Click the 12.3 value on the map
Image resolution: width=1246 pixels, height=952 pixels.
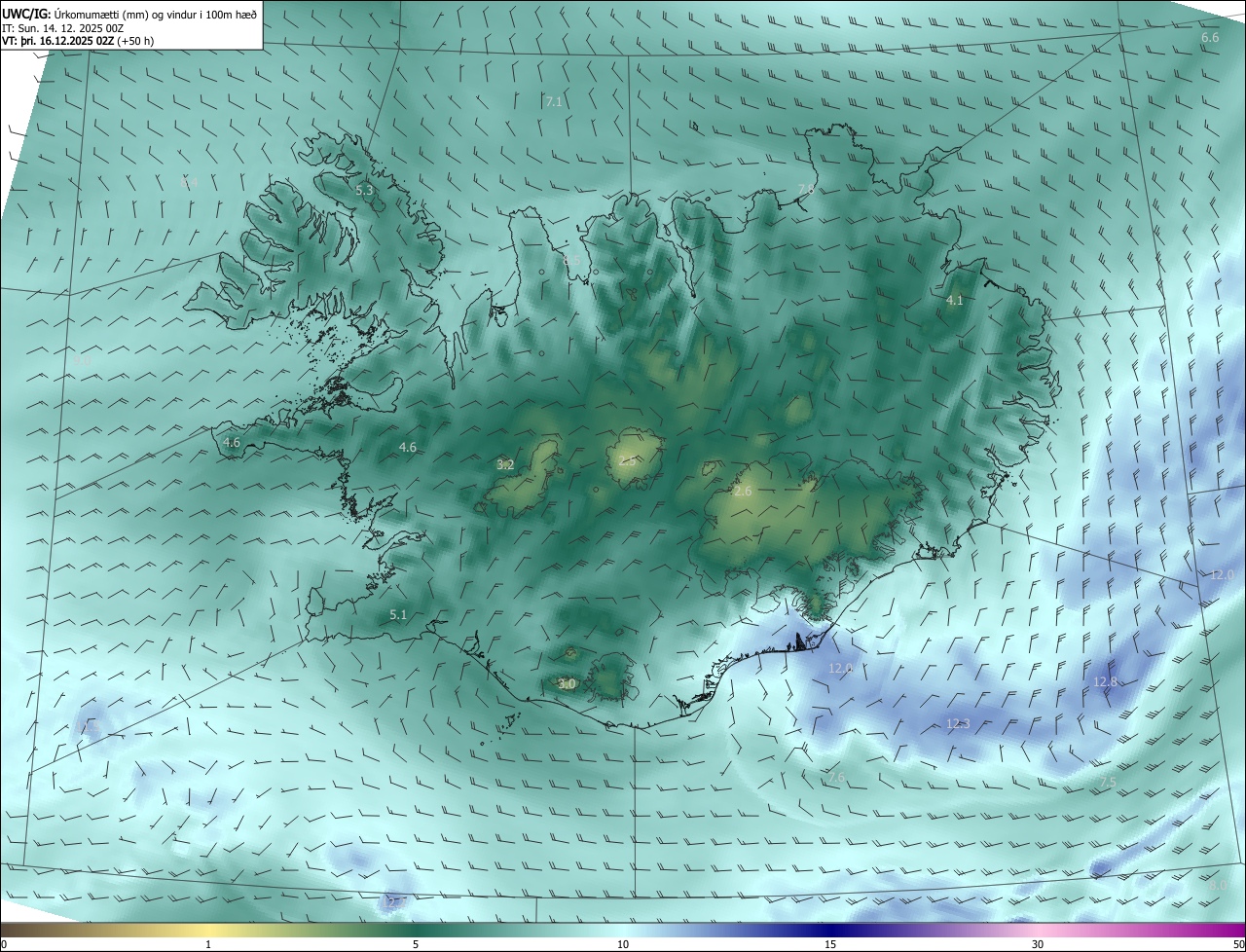coord(958,723)
